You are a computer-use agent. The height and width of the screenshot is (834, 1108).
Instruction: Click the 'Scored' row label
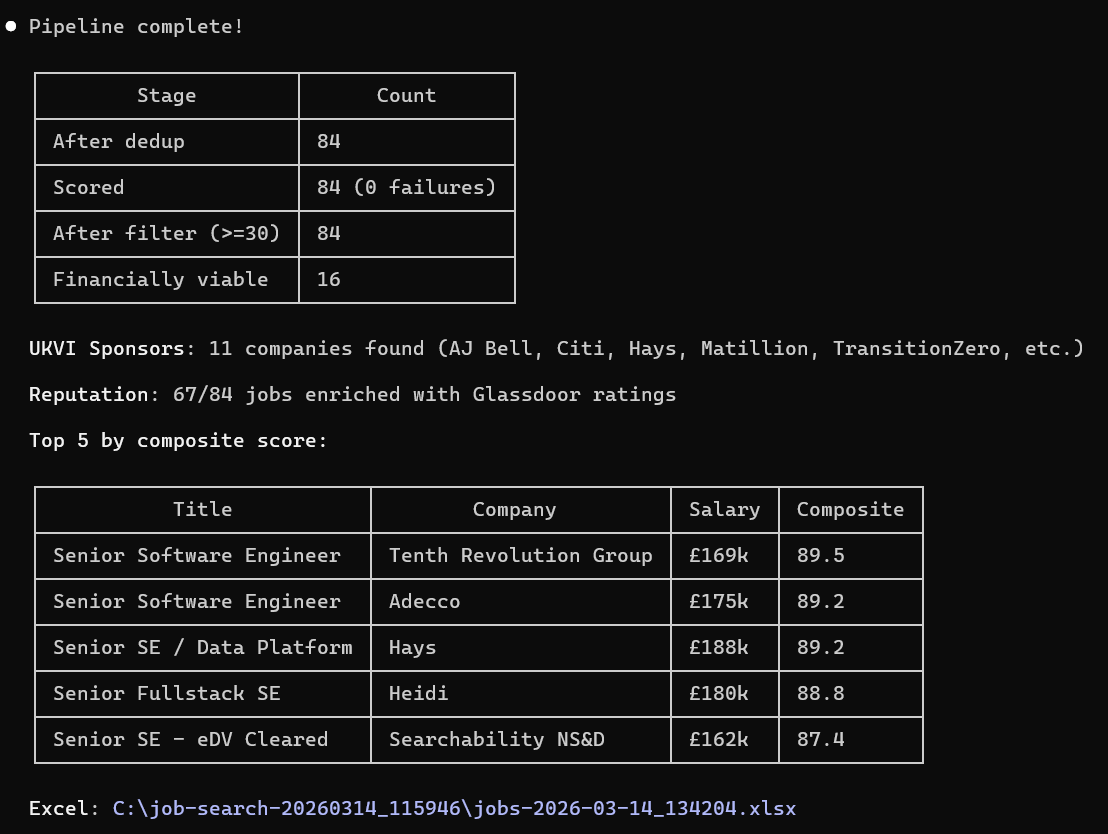pos(88,187)
